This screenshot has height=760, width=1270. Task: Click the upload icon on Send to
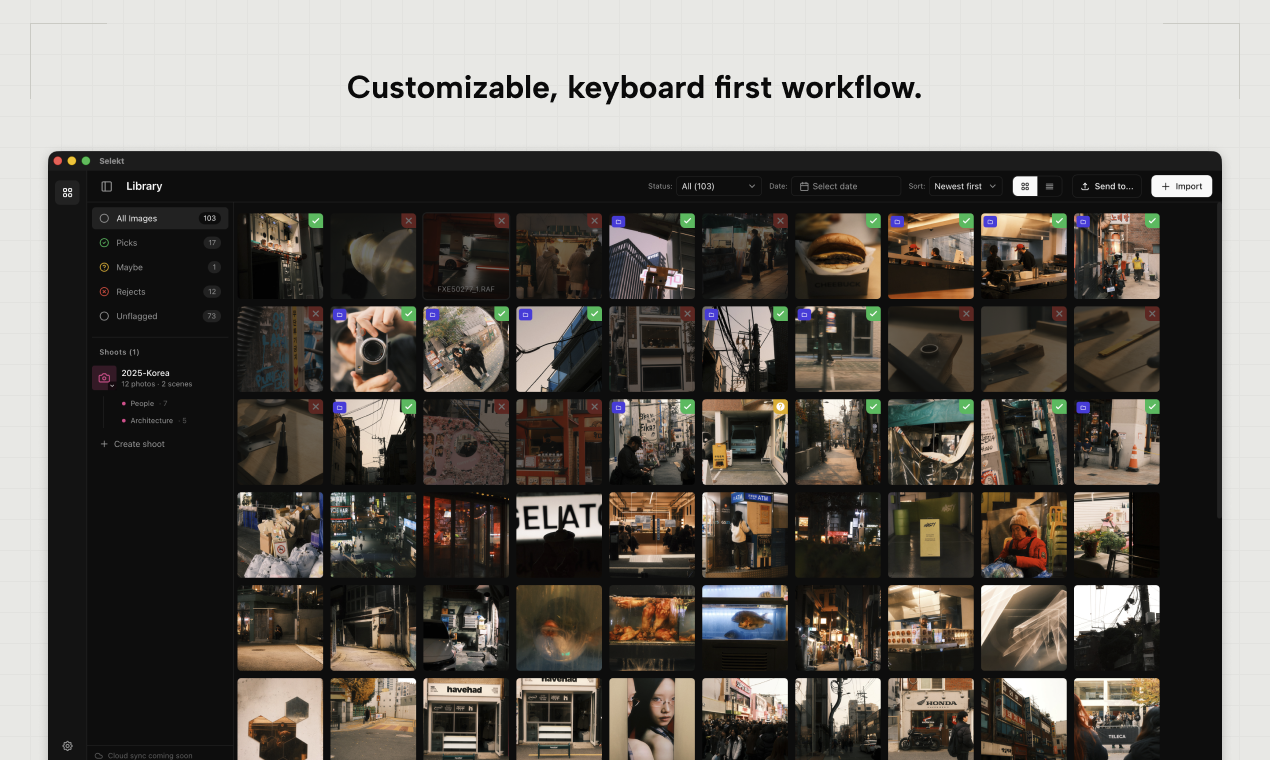coord(1085,186)
